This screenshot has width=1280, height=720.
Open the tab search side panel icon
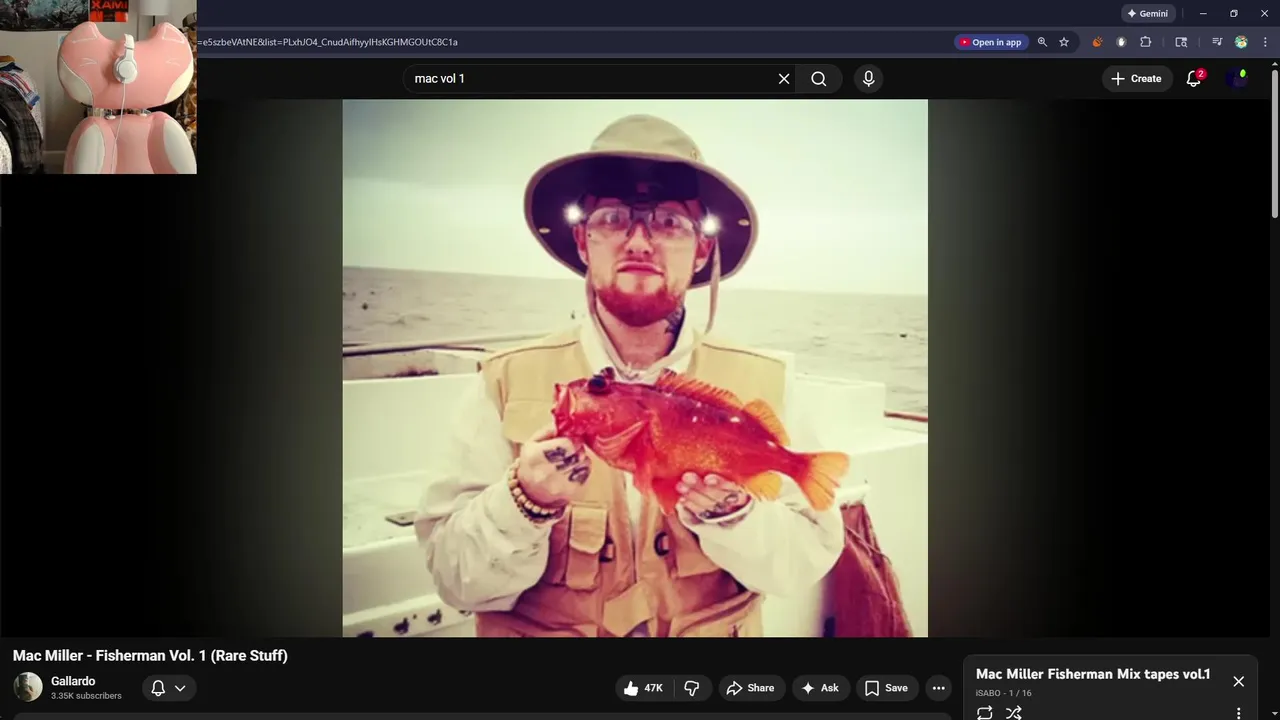coord(1181,42)
